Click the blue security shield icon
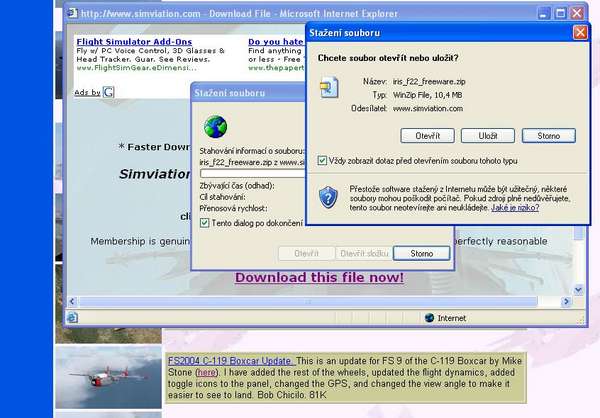 (328, 196)
